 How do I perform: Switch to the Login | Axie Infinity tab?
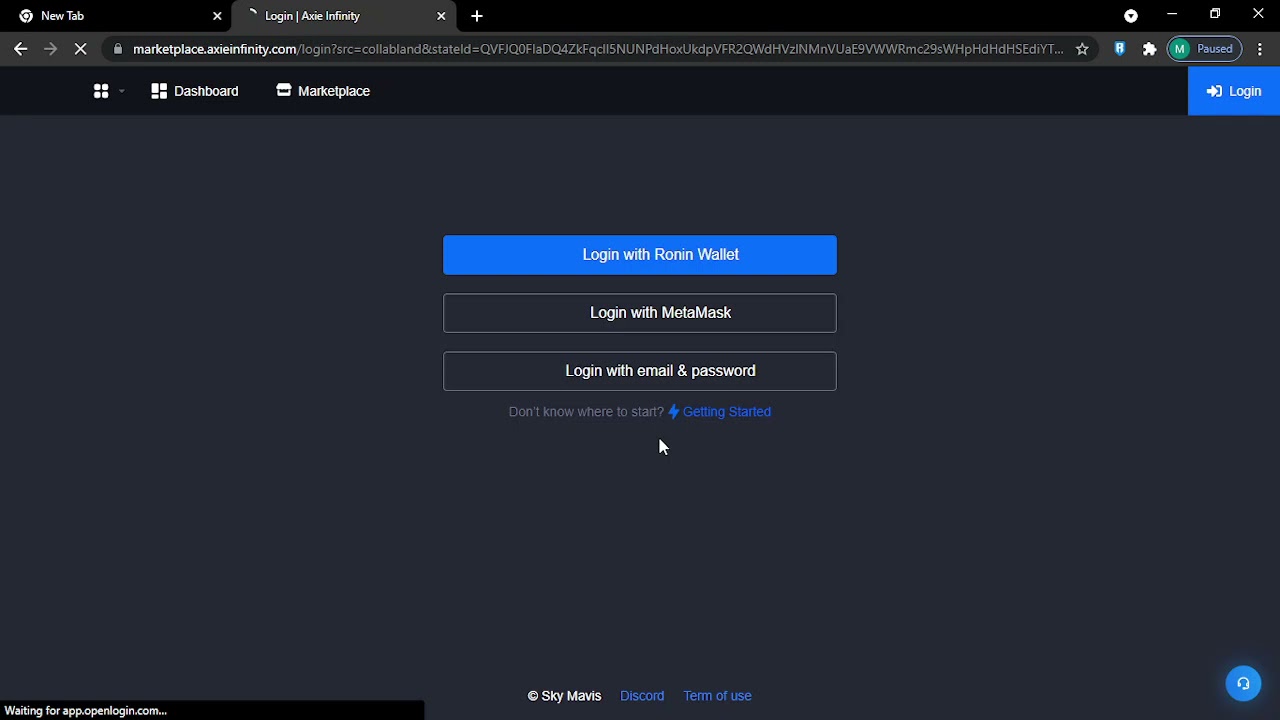pos(343,16)
